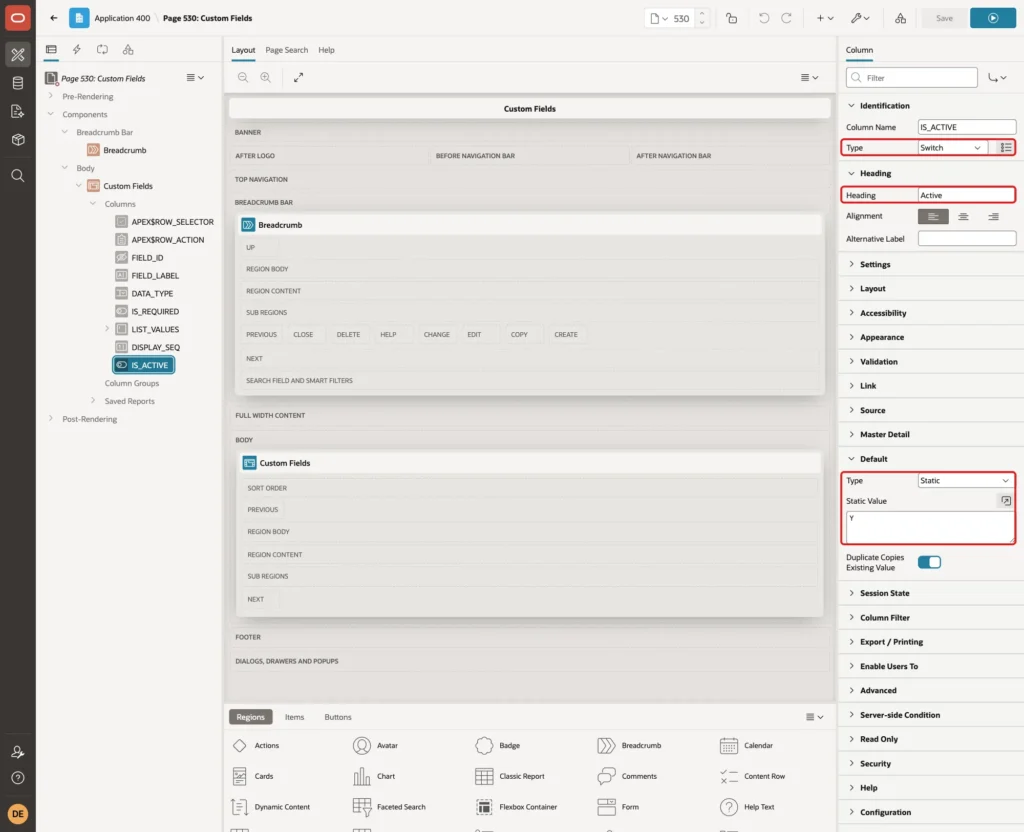
Task: Expand the LIST_VALUES tree node
Action: click(x=107, y=328)
